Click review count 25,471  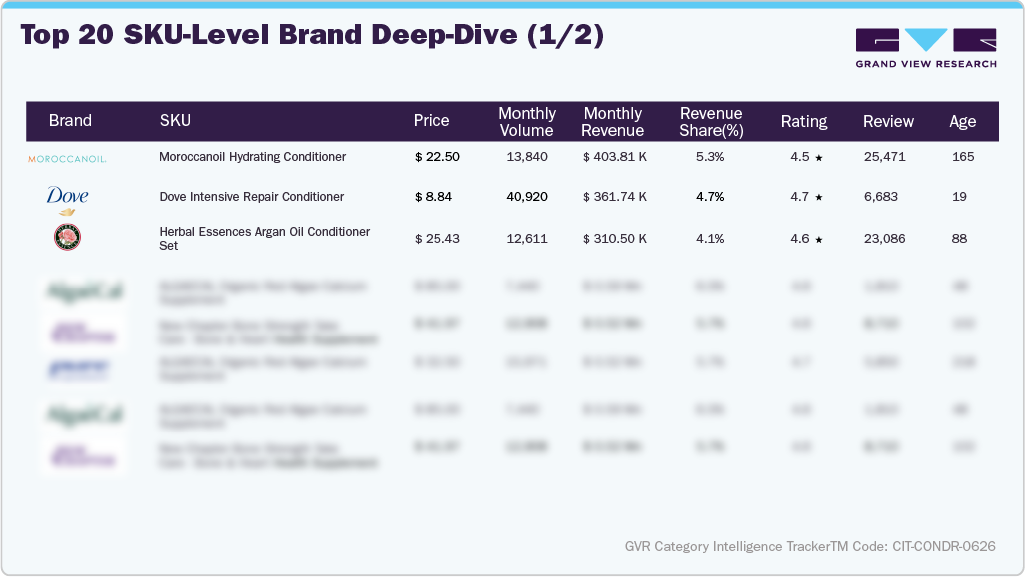(884, 157)
